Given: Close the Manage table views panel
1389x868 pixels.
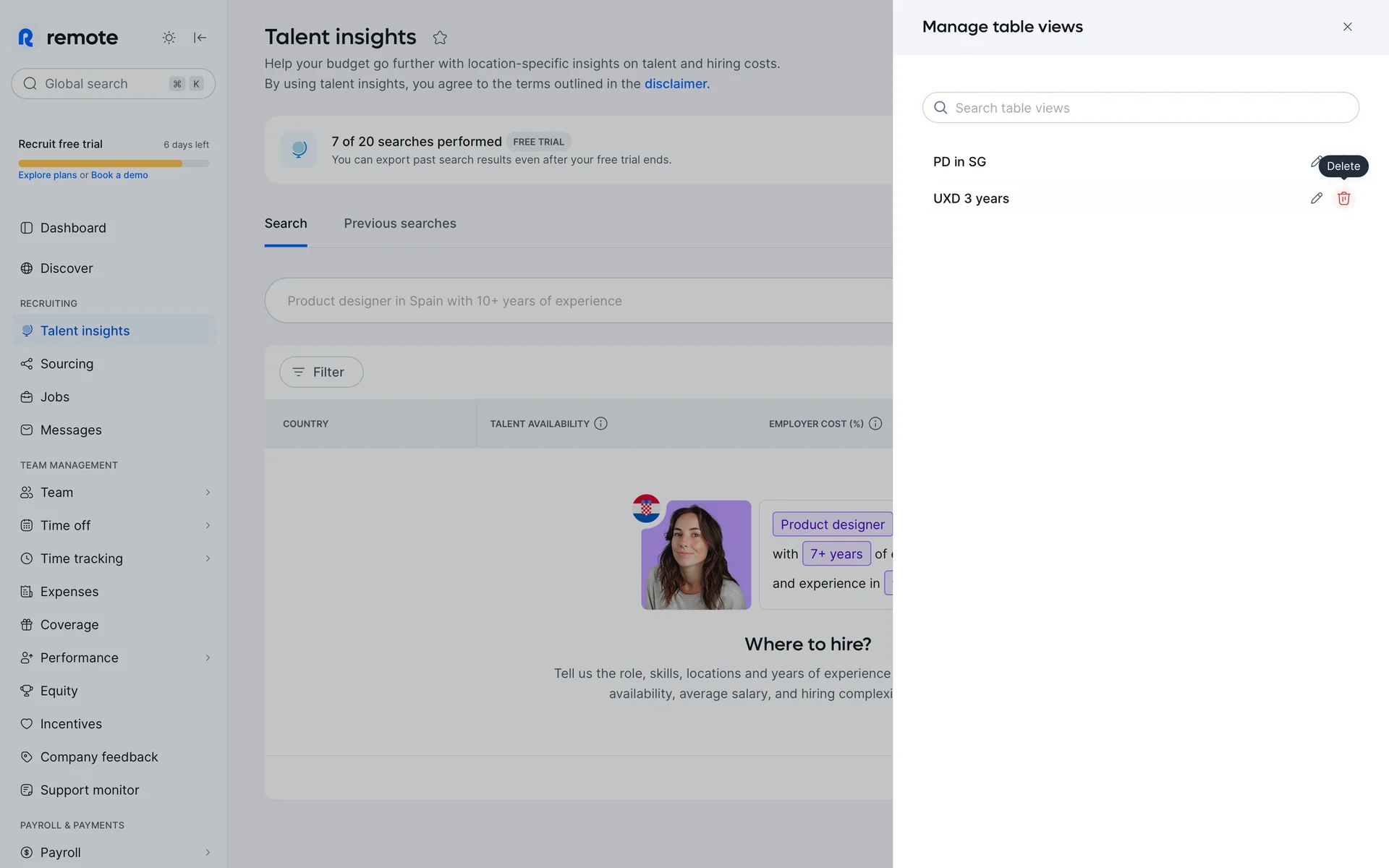Looking at the screenshot, I should coord(1347,27).
